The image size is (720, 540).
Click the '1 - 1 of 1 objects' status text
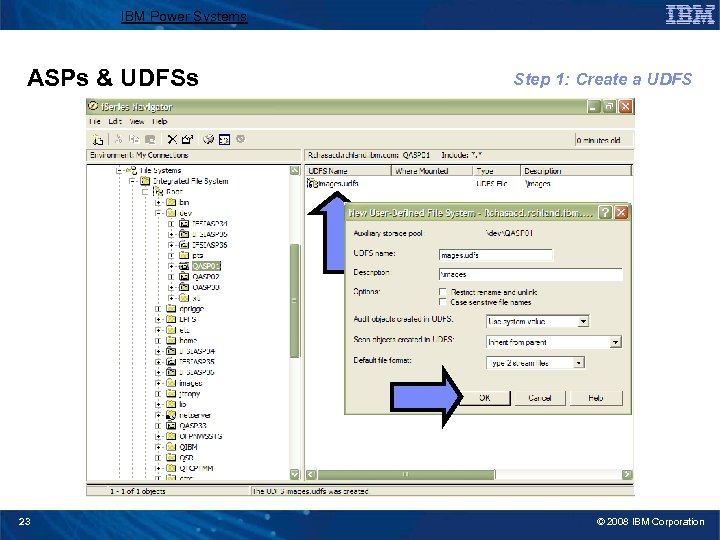137,491
